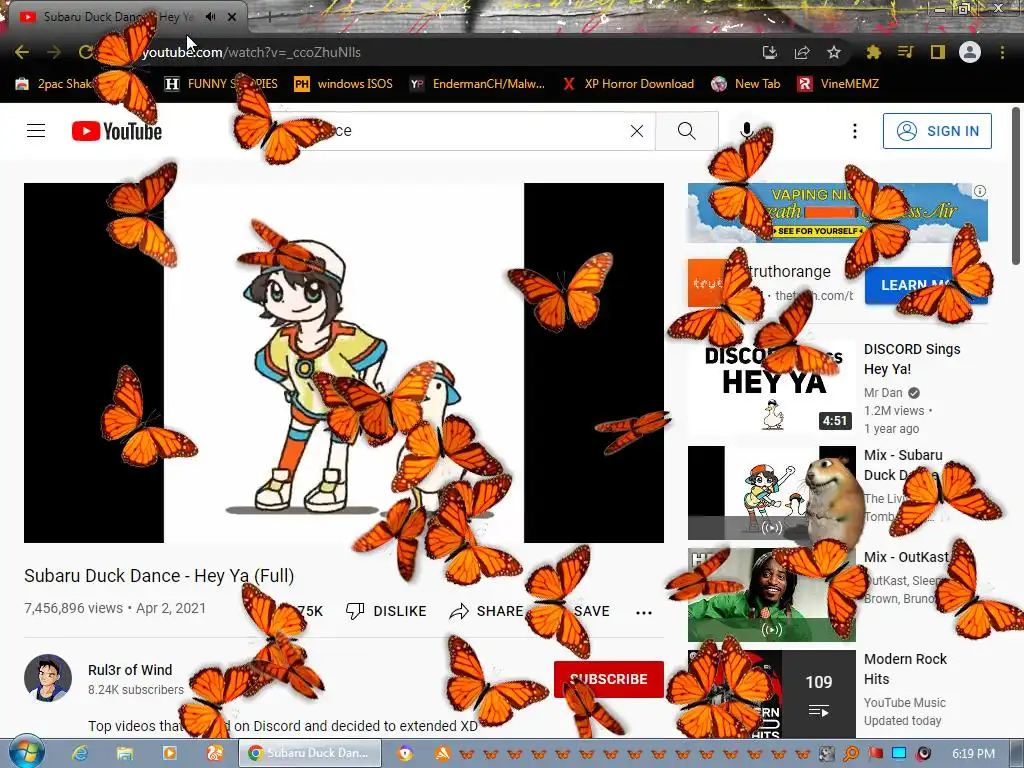Clear the YouTube search box with X
Image resolution: width=1024 pixels, height=768 pixels.
coord(637,131)
